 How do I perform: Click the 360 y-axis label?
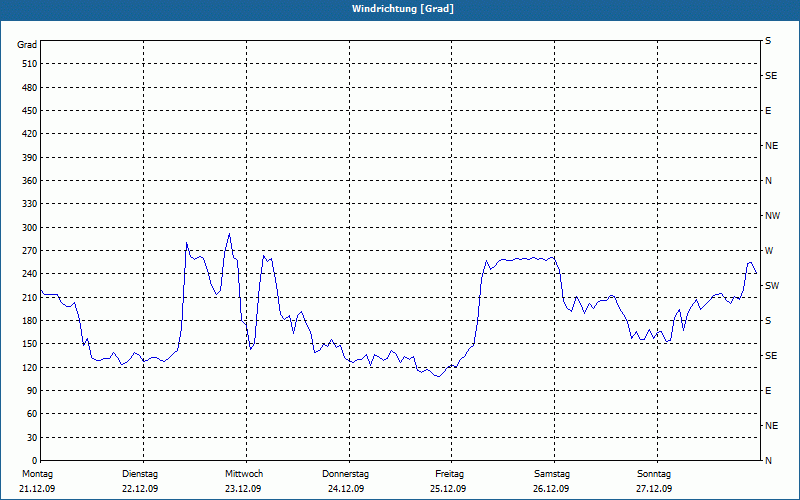coord(30,181)
